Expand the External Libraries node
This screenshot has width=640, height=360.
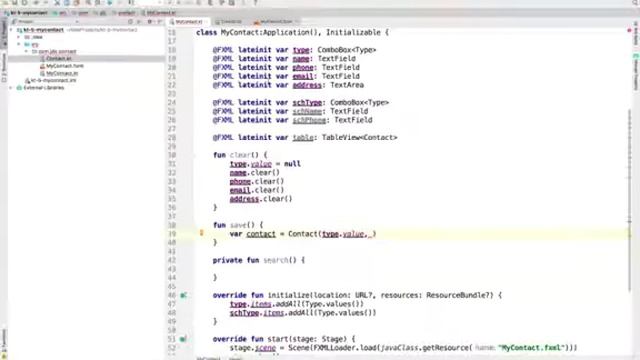(x=11, y=88)
